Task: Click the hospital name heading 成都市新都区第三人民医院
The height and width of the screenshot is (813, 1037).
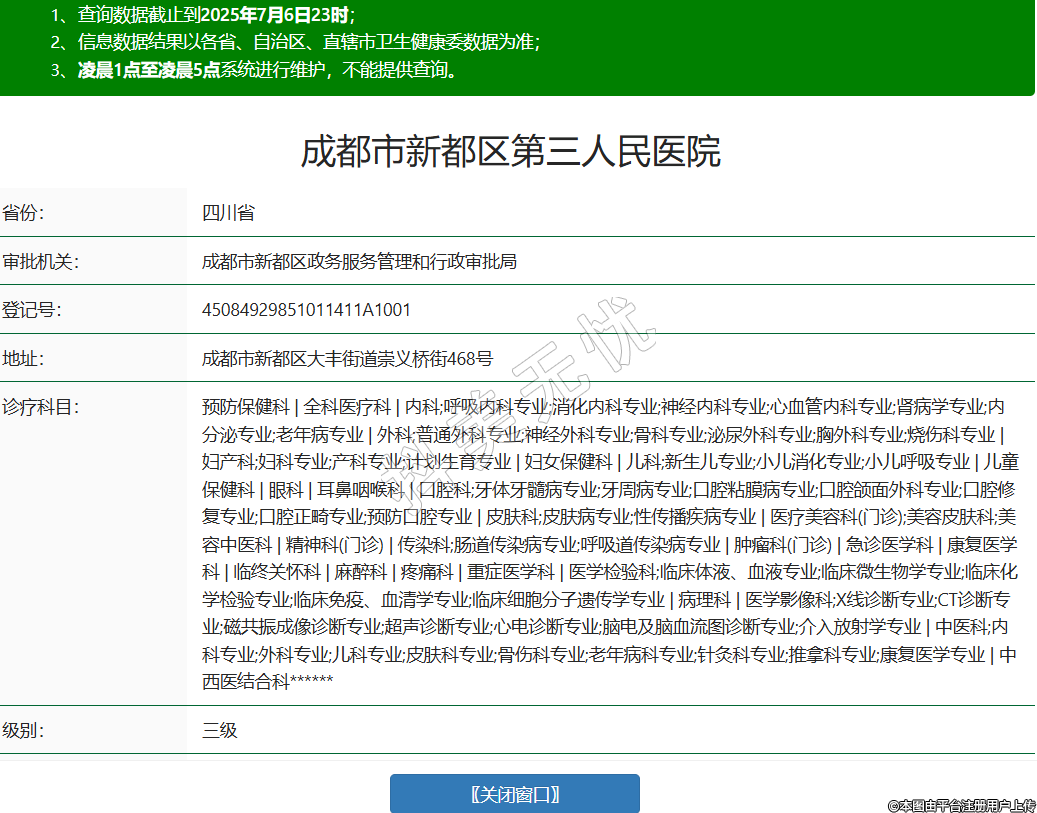Action: pyautogui.click(x=510, y=151)
